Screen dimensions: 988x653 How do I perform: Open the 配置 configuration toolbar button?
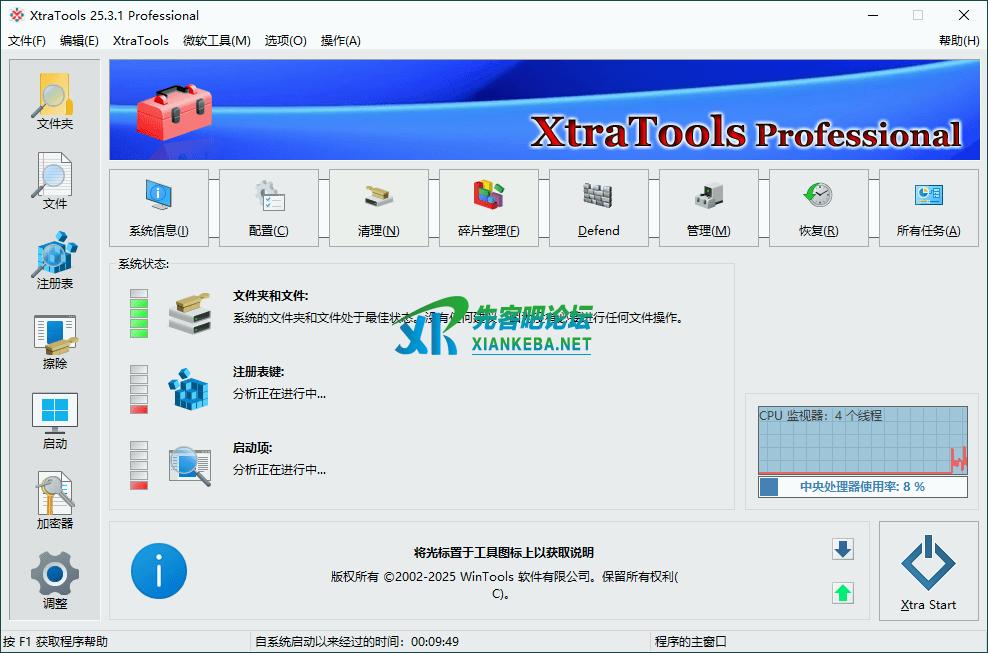(x=269, y=207)
